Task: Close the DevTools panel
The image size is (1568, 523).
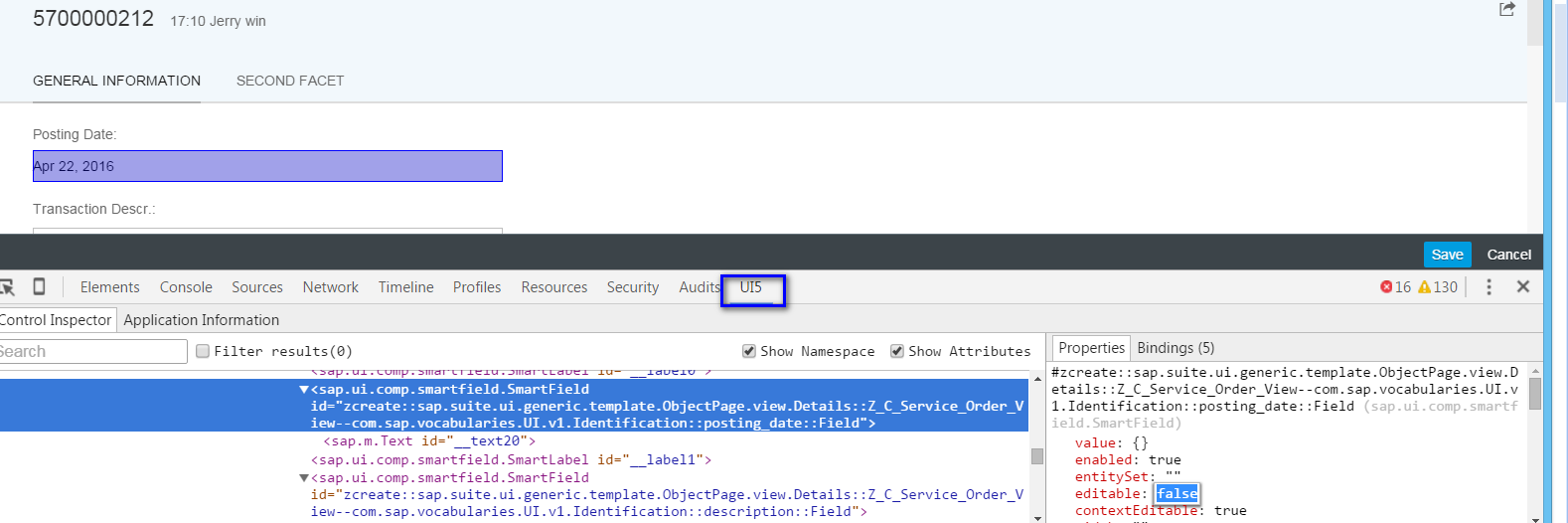Action: 1522,286
